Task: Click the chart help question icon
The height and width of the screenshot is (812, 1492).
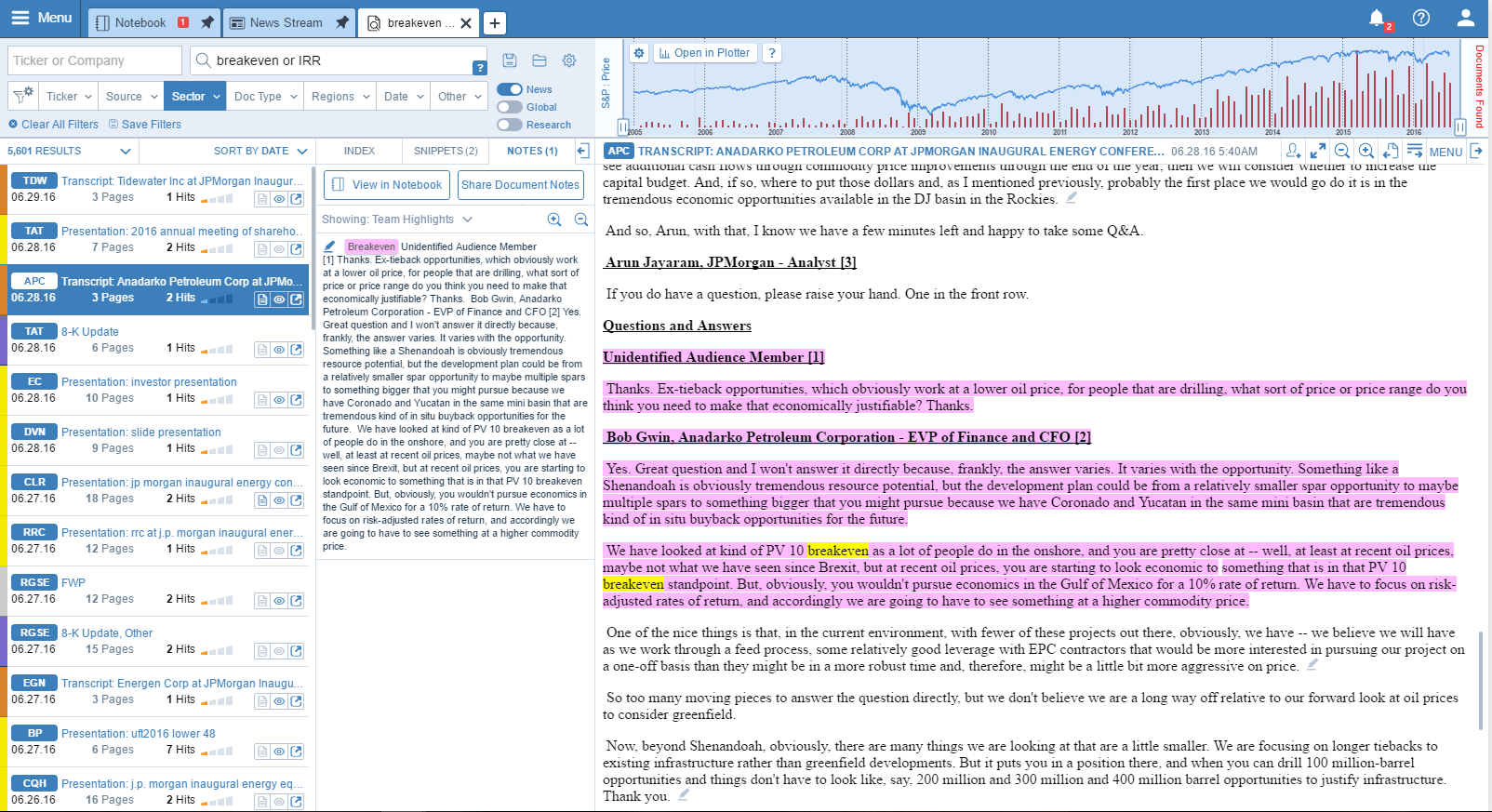Action: pos(772,53)
